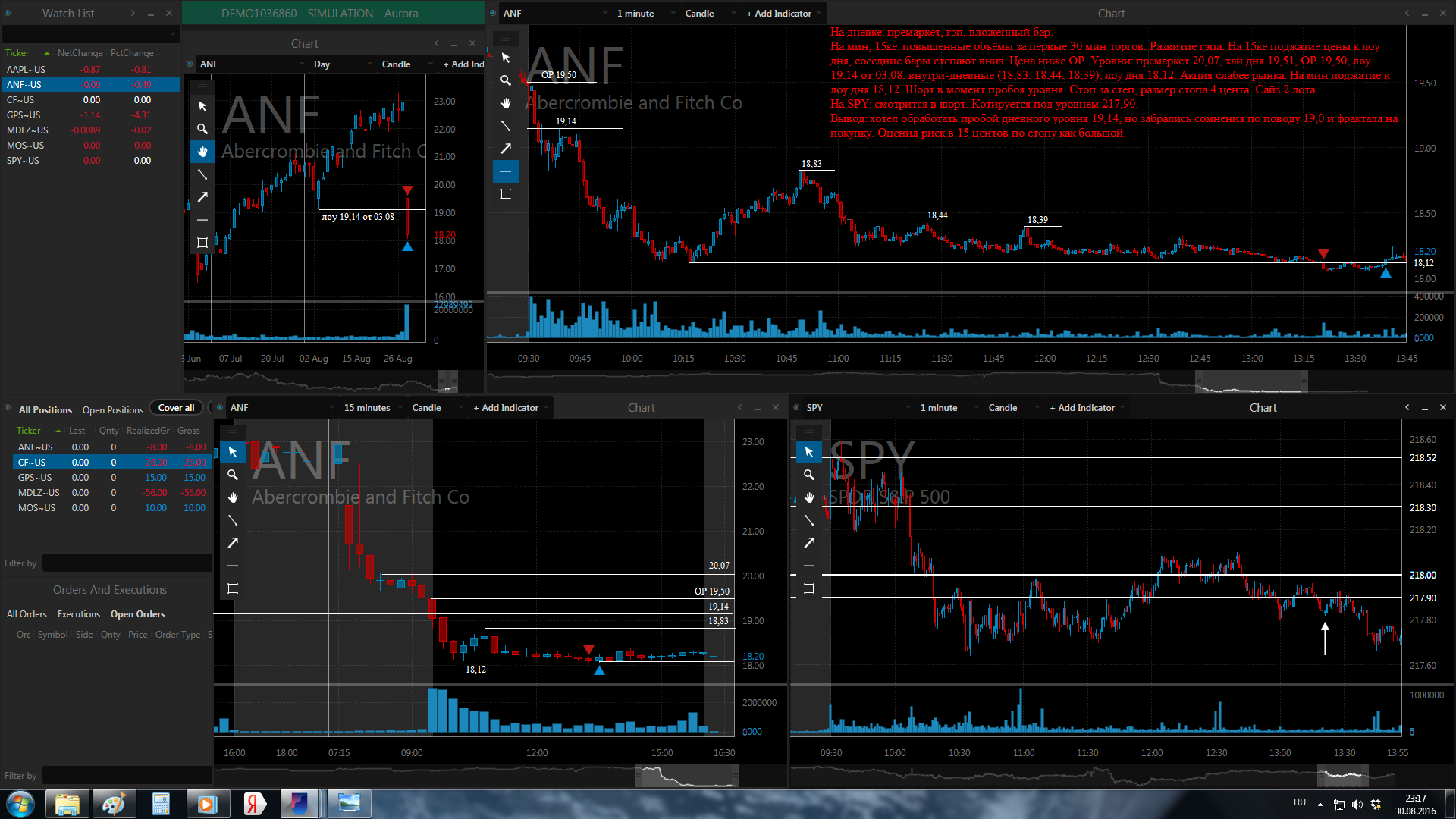
Task: Choose trend line tool in SPY chart
Action: coord(809,520)
